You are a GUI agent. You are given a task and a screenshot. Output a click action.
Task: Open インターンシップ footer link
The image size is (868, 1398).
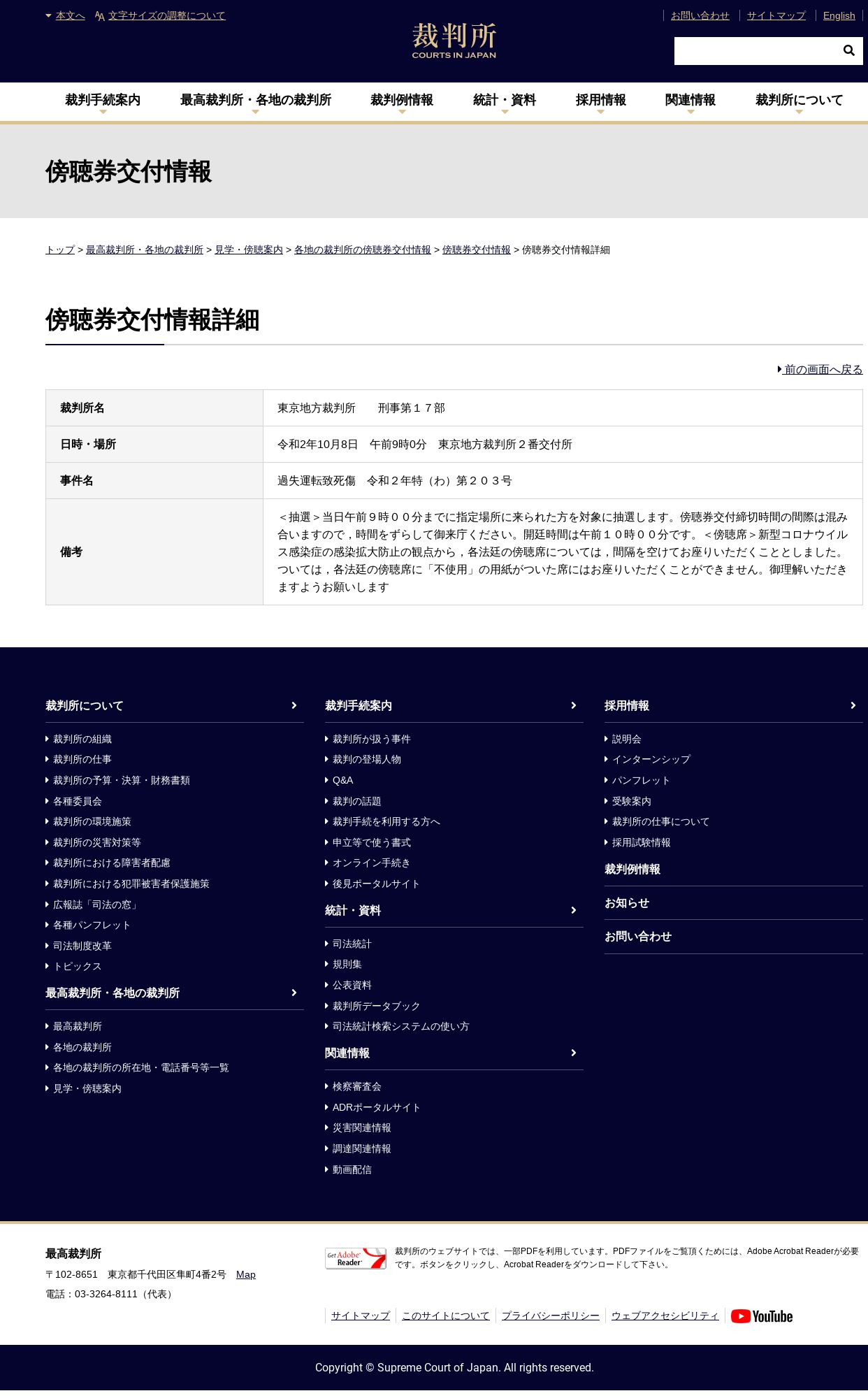[x=651, y=759]
